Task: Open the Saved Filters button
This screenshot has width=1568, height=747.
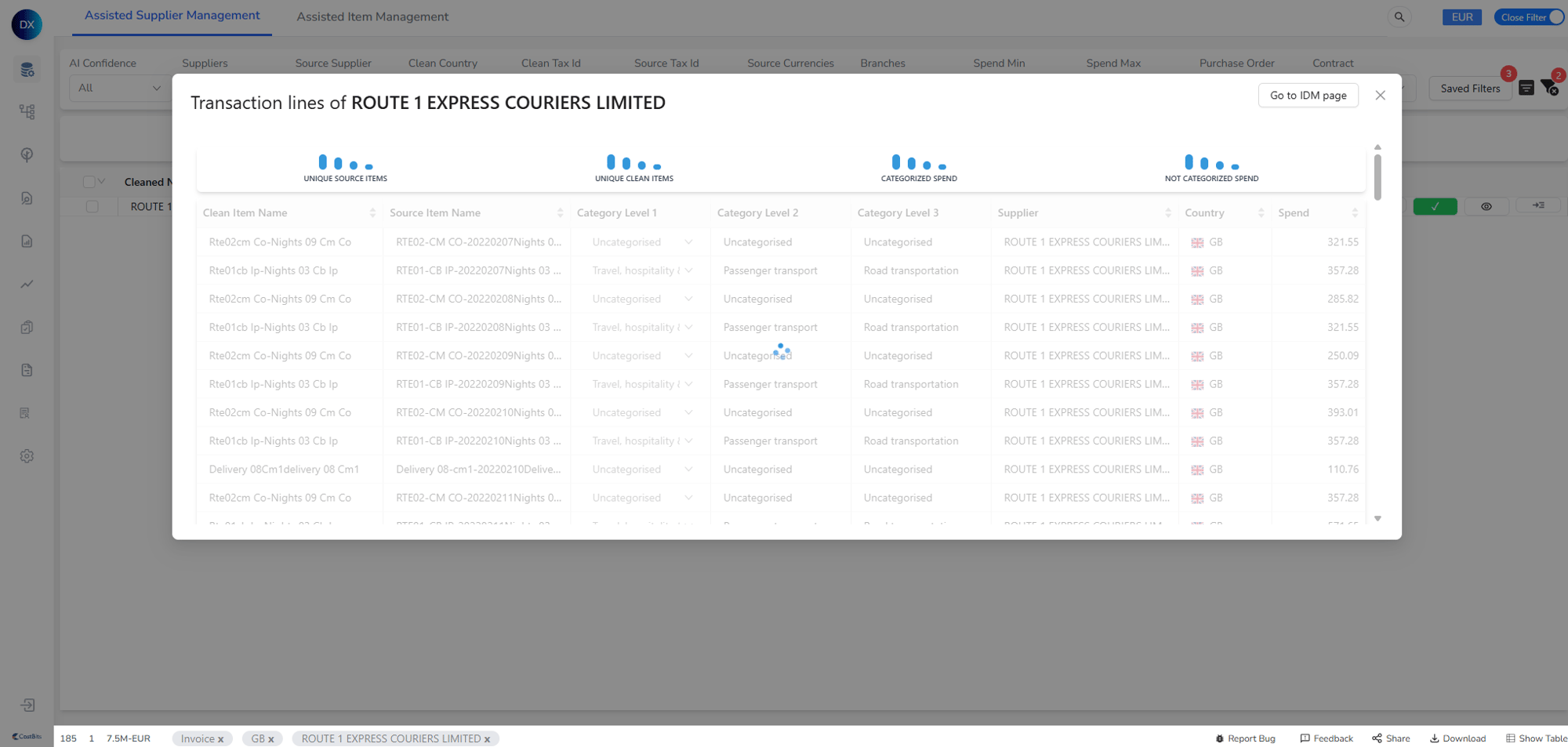Action: point(1469,89)
